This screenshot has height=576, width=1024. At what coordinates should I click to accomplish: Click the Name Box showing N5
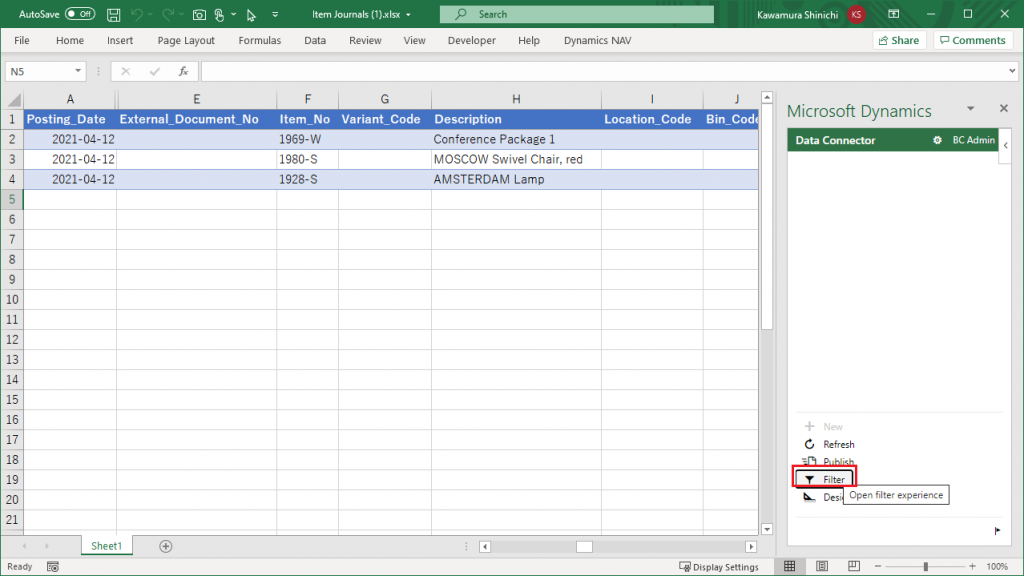point(38,71)
